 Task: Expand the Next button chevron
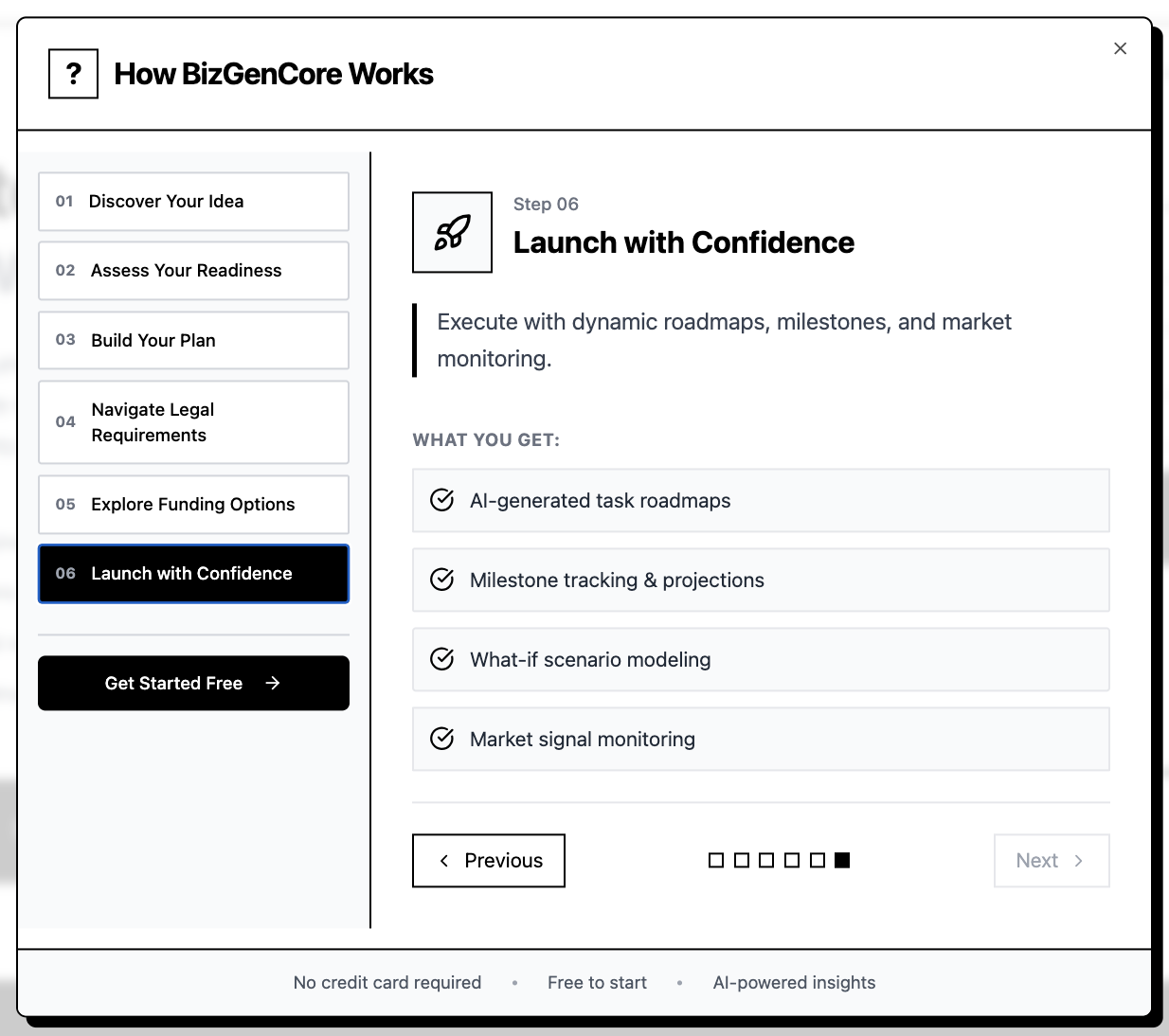click(1078, 861)
